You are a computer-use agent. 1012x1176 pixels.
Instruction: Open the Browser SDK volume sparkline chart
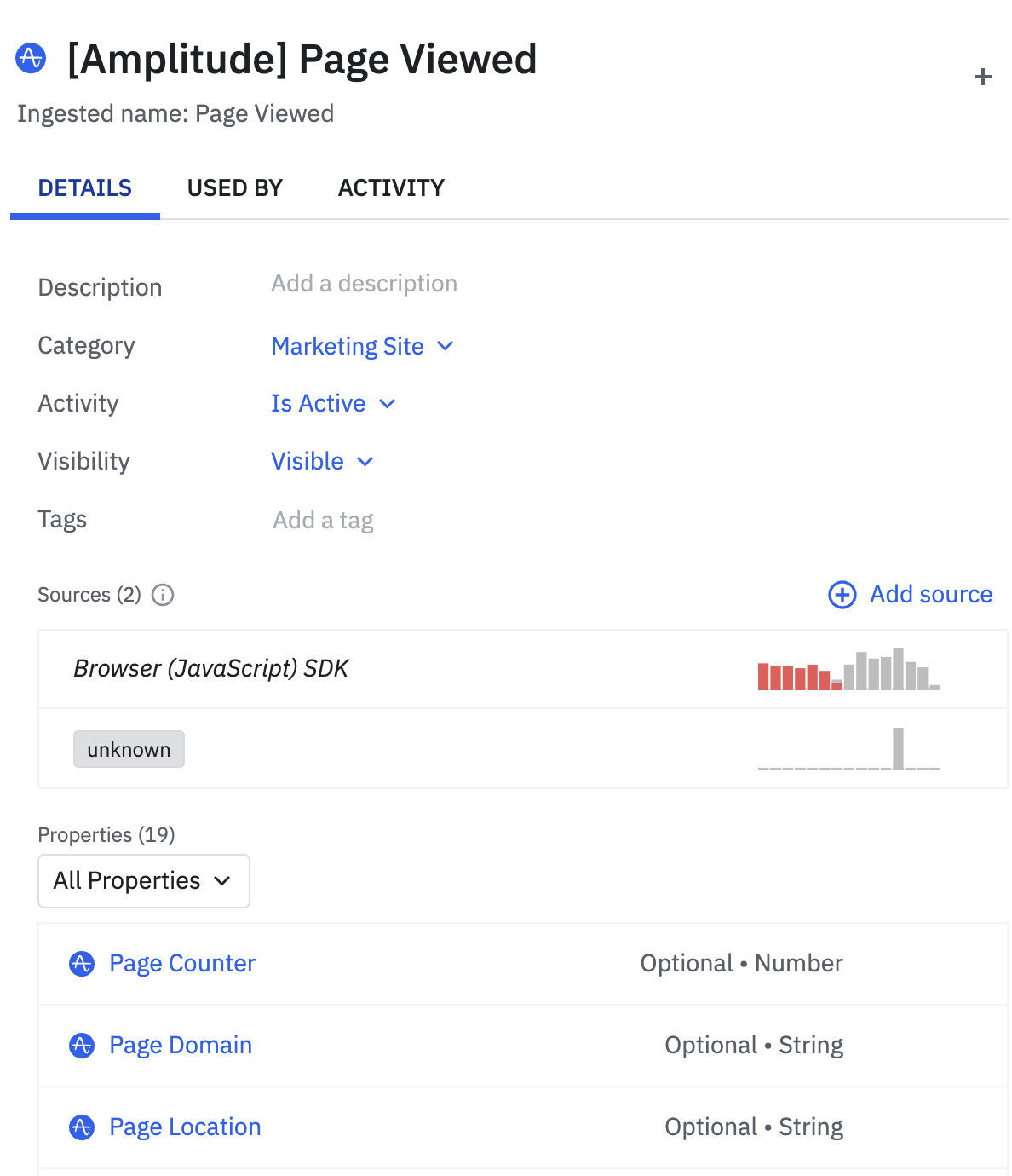[848, 670]
